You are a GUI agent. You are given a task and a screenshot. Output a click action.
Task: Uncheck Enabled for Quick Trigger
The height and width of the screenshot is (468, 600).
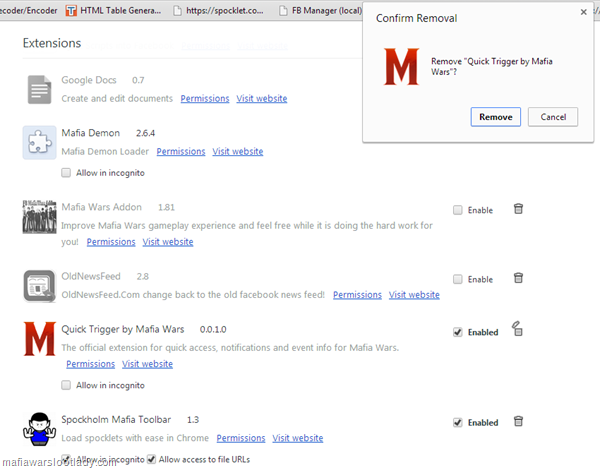coord(457,332)
